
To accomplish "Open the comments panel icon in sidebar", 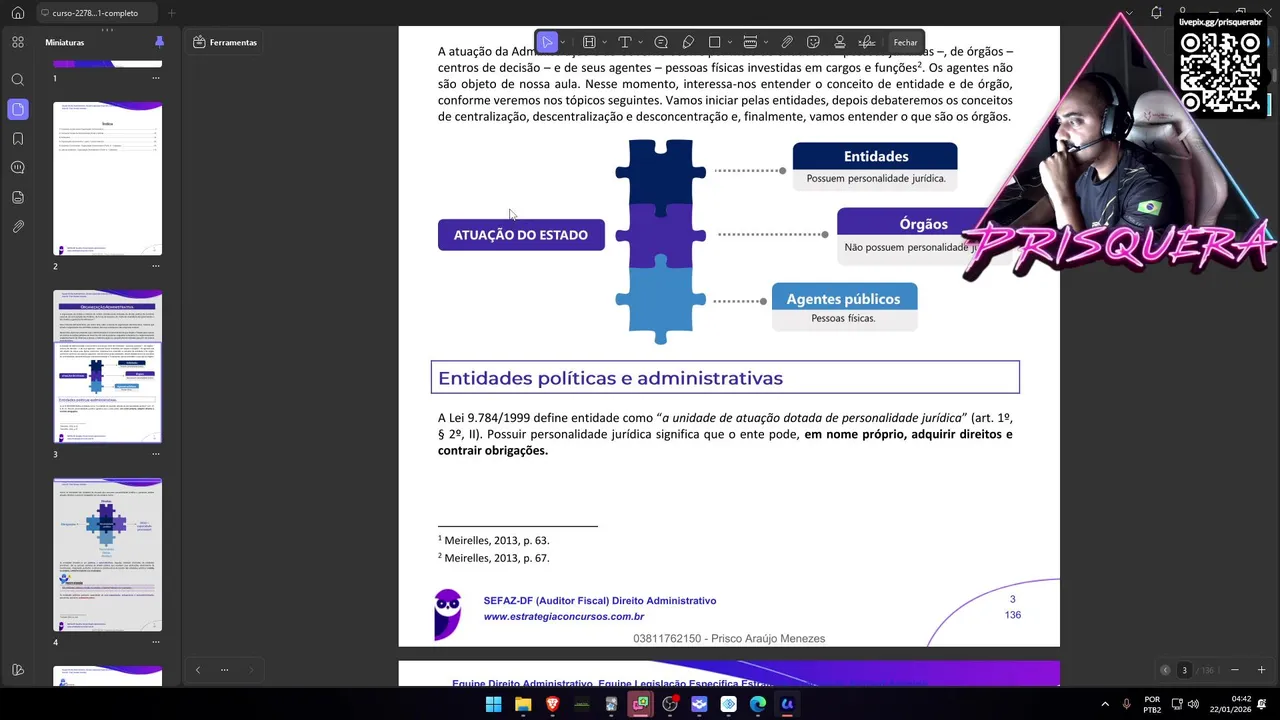I will click(x=17, y=168).
